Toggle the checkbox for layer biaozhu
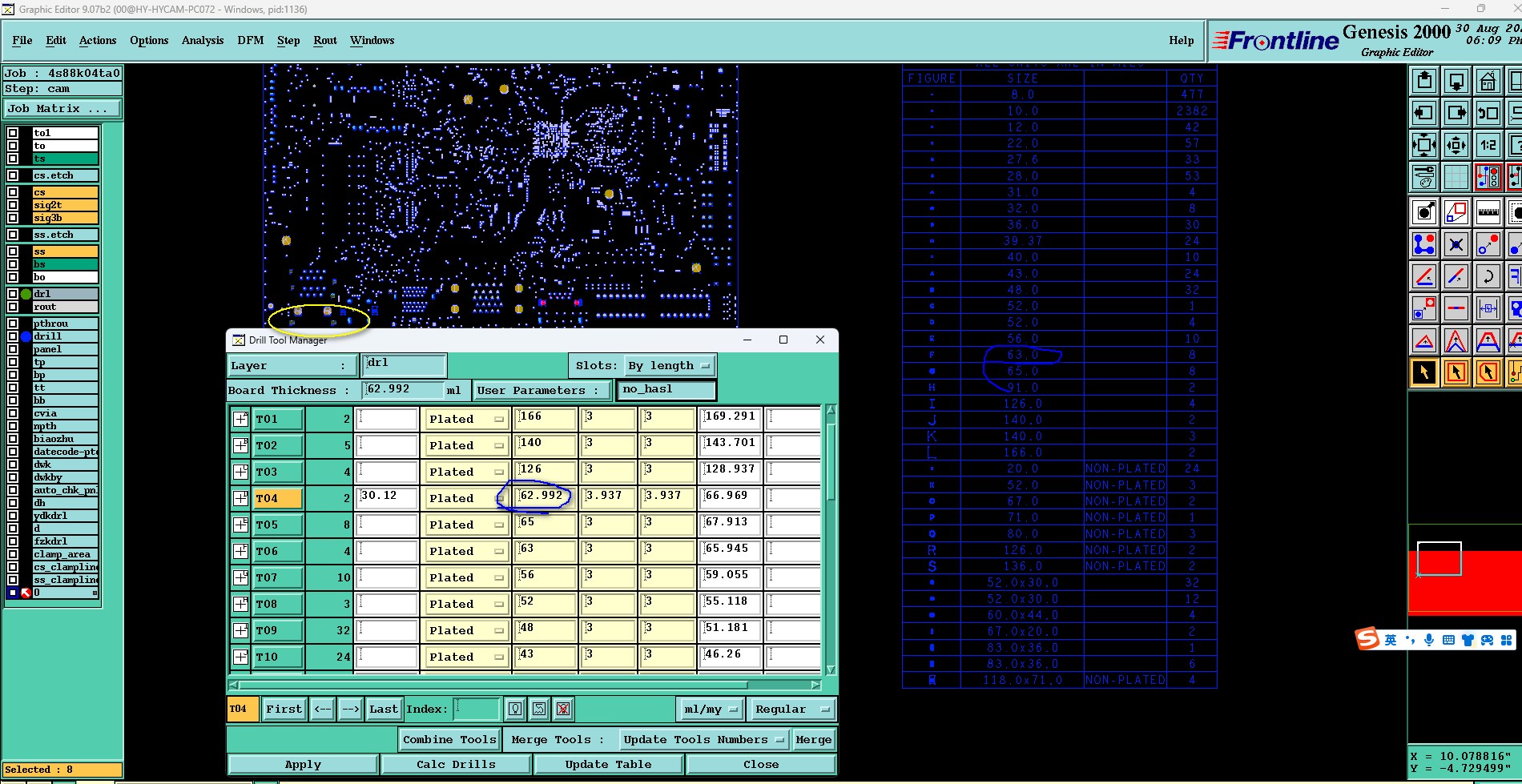Viewport: 1522px width, 784px height. 13,439
